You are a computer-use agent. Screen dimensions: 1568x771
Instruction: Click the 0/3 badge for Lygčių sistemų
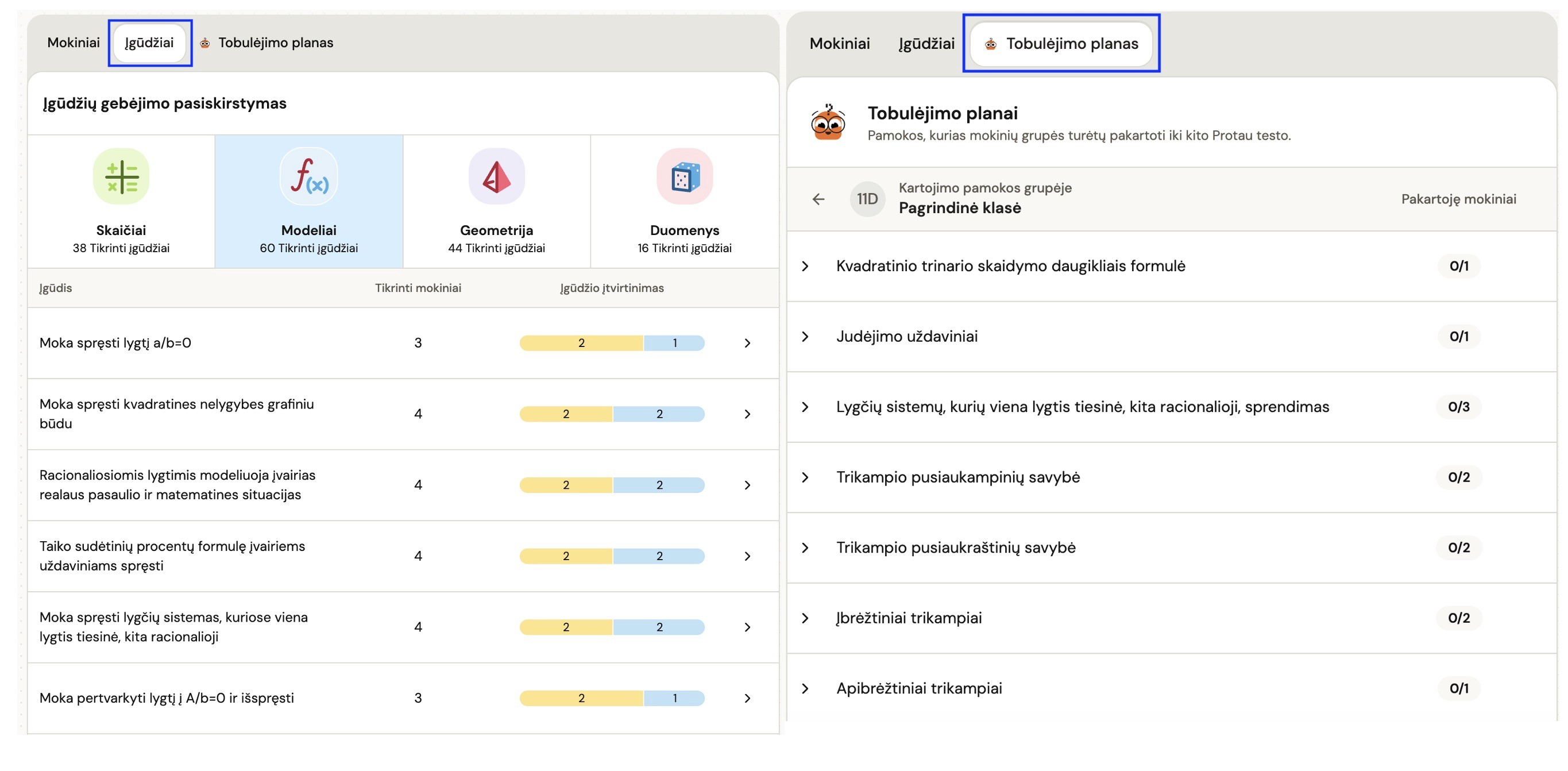coord(1458,407)
